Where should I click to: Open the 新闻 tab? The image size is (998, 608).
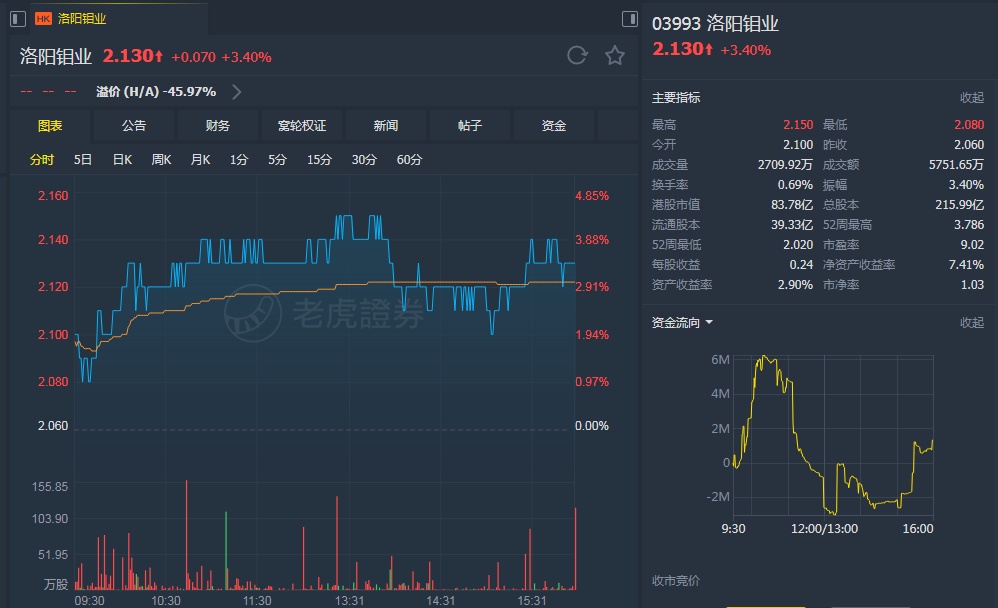[386, 125]
